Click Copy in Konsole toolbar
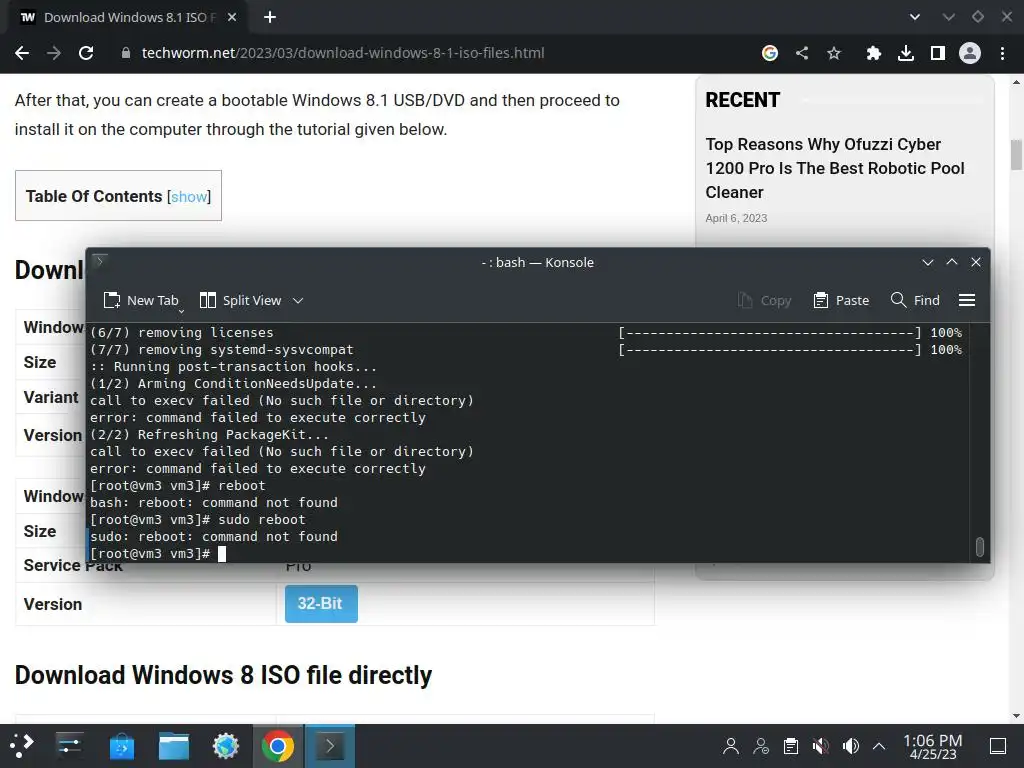The image size is (1024, 768). [x=764, y=300]
